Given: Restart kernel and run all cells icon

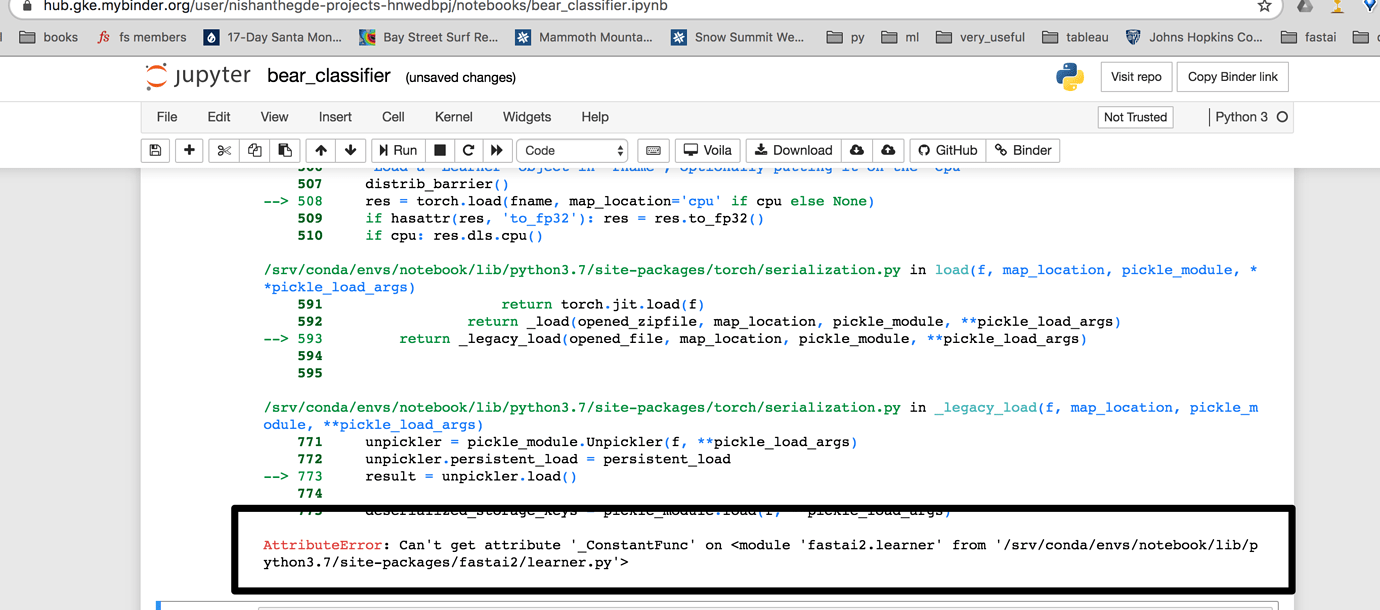Looking at the screenshot, I should [496, 150].
